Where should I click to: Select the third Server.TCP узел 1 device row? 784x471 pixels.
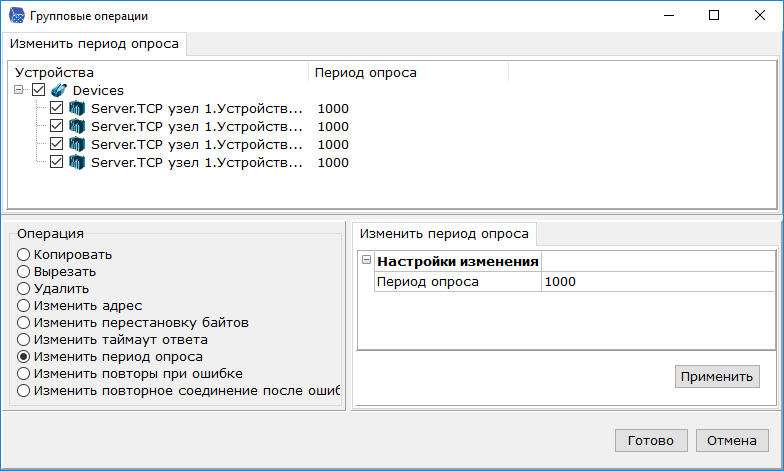[x=196, y=144]
